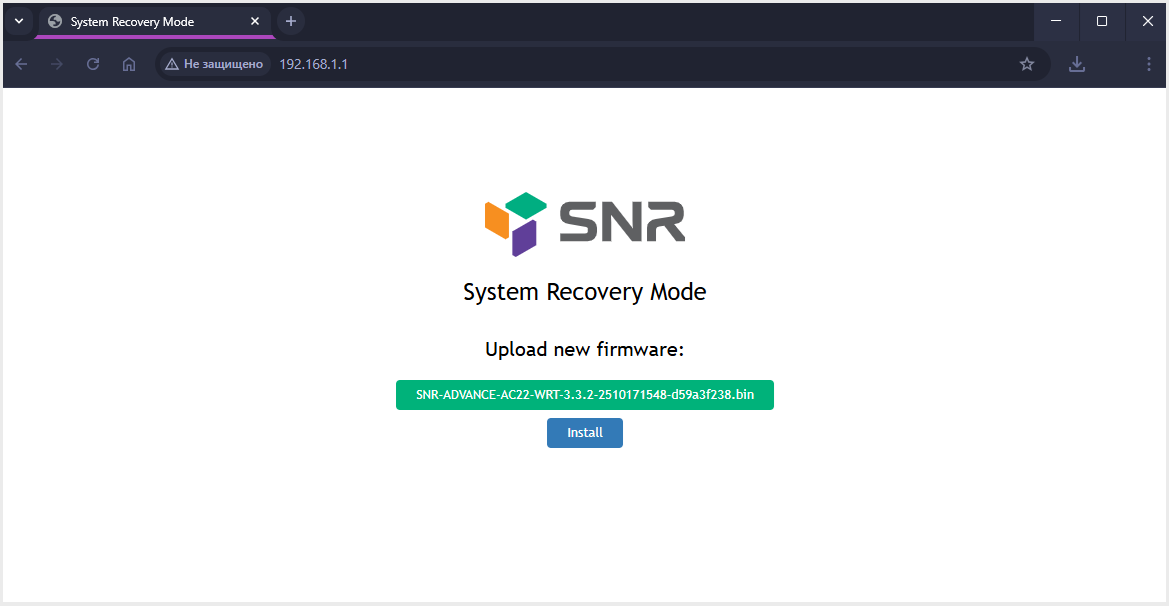Show the 'Не защищено' site security info
Screen dimensions: 1169x606
point(214,64)
